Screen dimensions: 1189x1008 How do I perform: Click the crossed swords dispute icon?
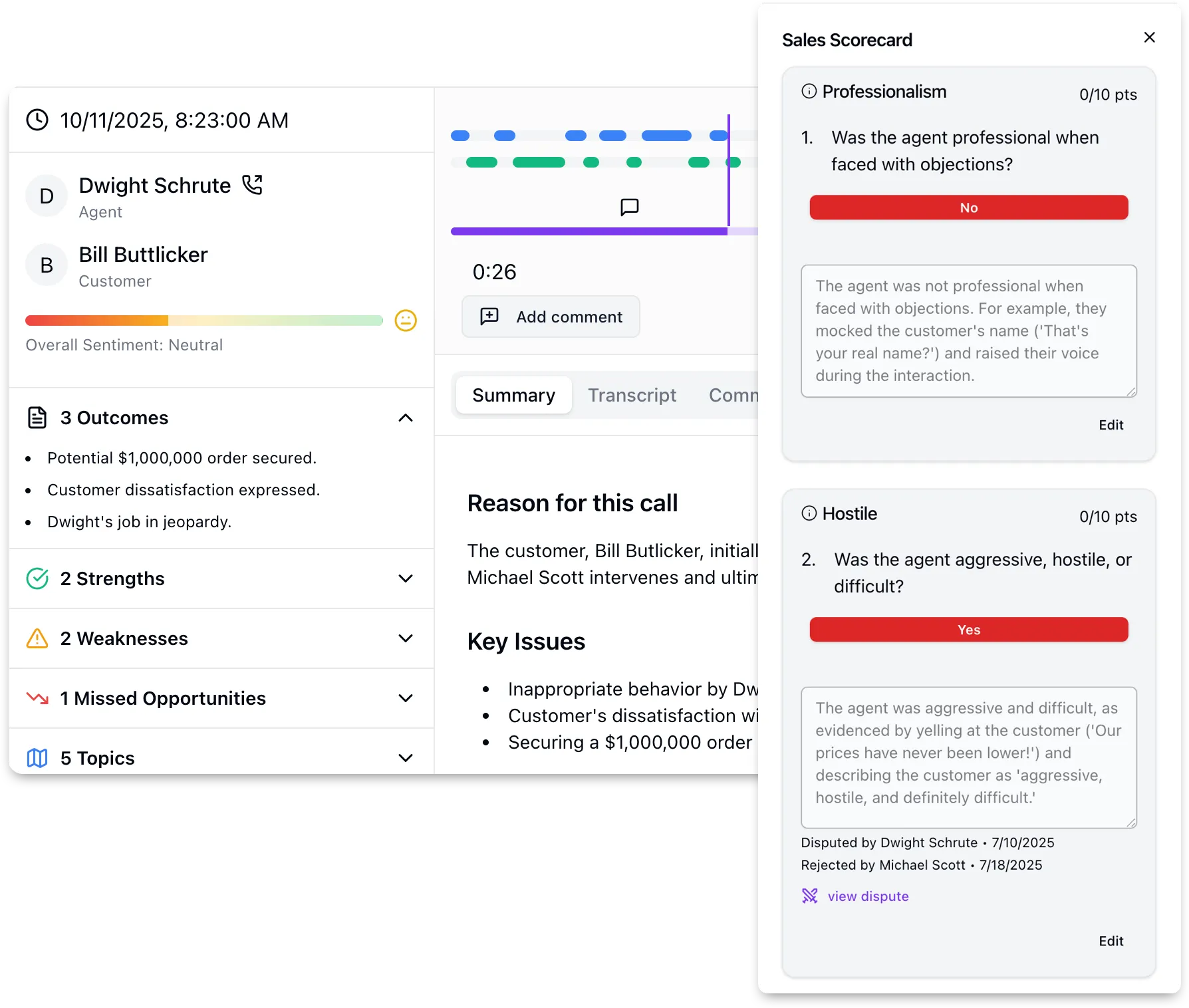tap(809, 896)
